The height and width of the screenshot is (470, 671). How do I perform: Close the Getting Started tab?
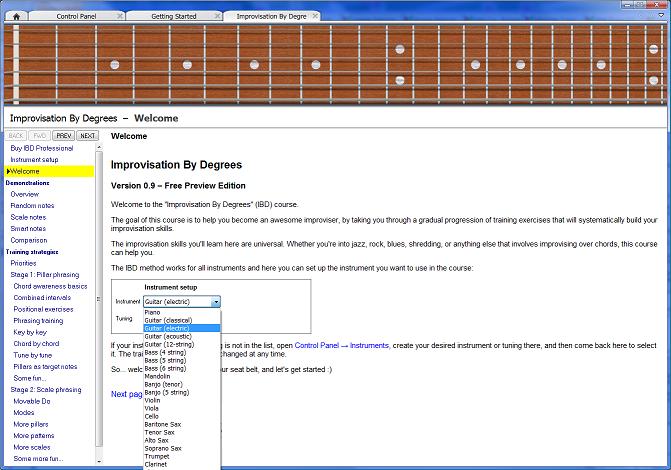[x=215, y=16]
